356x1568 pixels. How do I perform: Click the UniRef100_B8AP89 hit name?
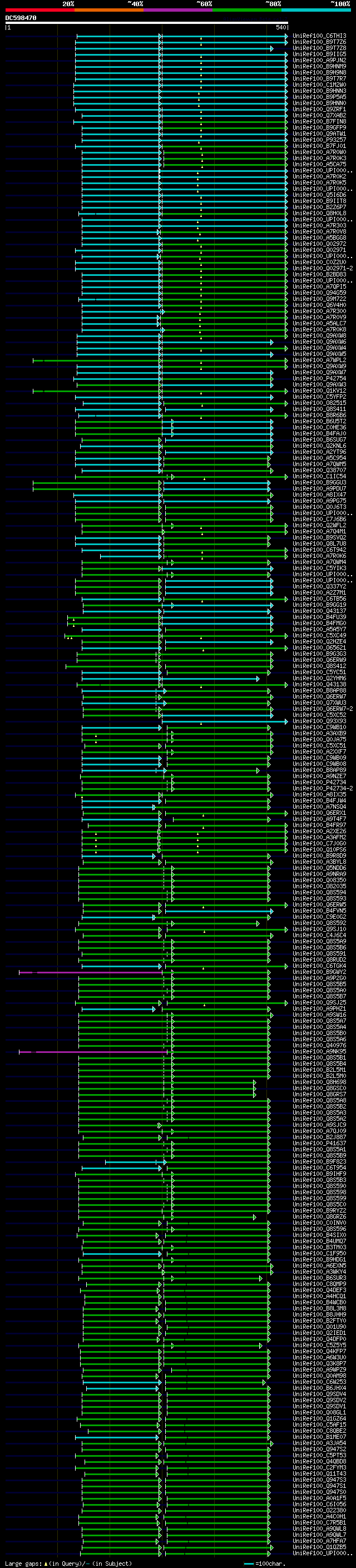(319, 770)
